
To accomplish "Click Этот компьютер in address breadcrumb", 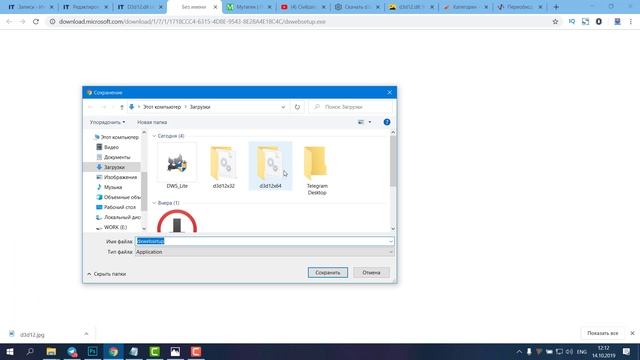I will [x=162, y=107].
